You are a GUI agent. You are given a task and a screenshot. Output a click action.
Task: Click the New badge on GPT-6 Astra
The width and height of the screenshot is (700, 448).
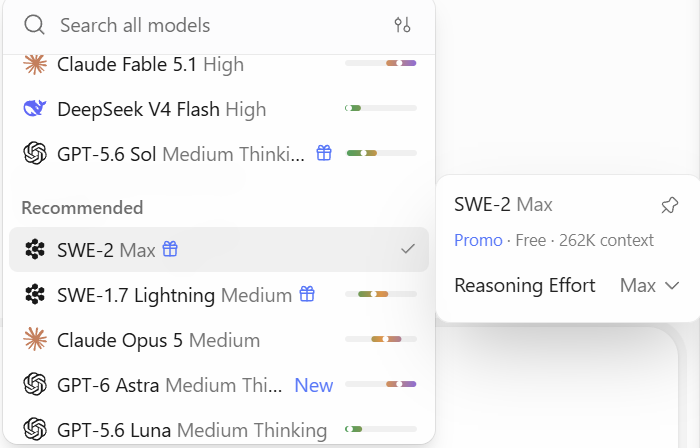click(314, 385)
